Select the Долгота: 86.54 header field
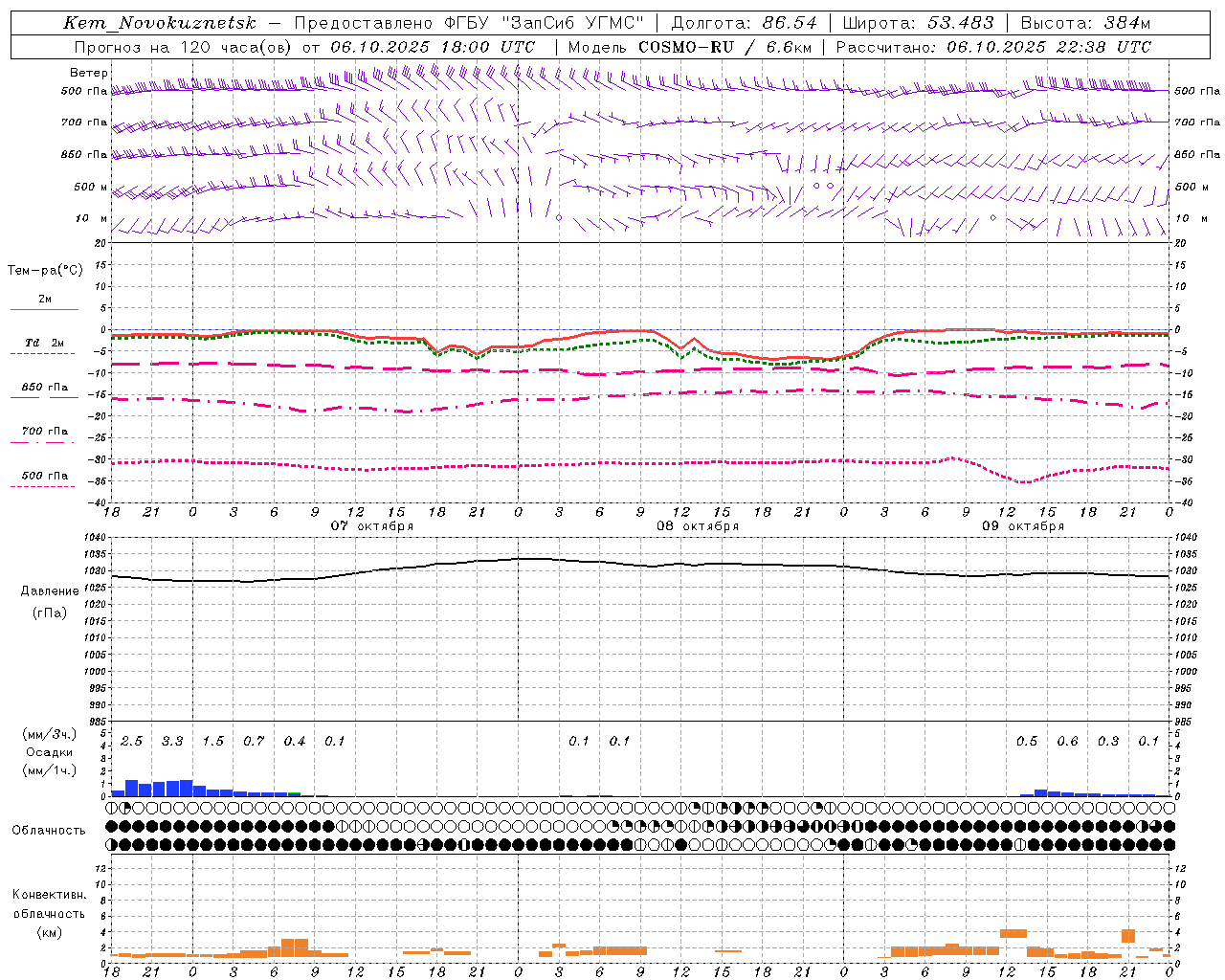The width and height of the screenshot is (1225, 980). click(x=745, y=23)
